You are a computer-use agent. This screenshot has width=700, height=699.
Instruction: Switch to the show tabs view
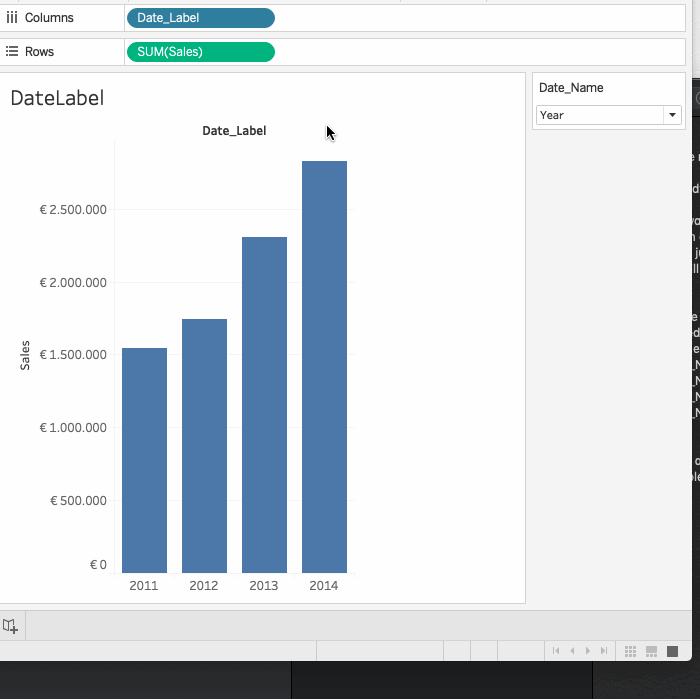coord(672,651)
